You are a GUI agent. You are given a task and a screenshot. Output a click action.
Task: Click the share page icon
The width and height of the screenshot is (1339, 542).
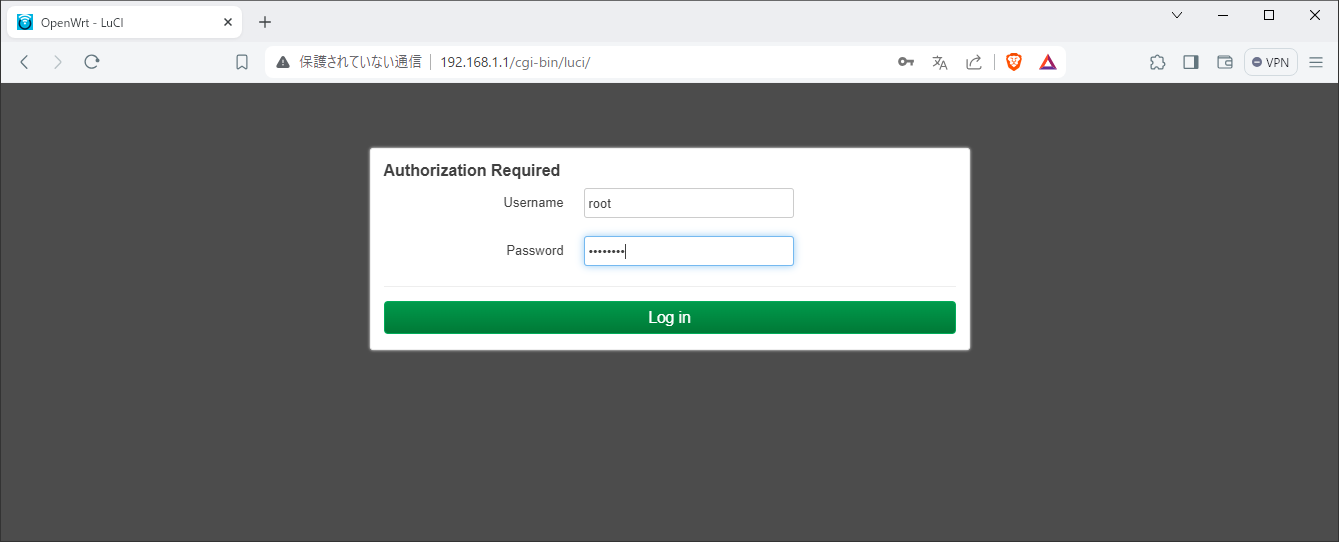click(x=973, y=62)
